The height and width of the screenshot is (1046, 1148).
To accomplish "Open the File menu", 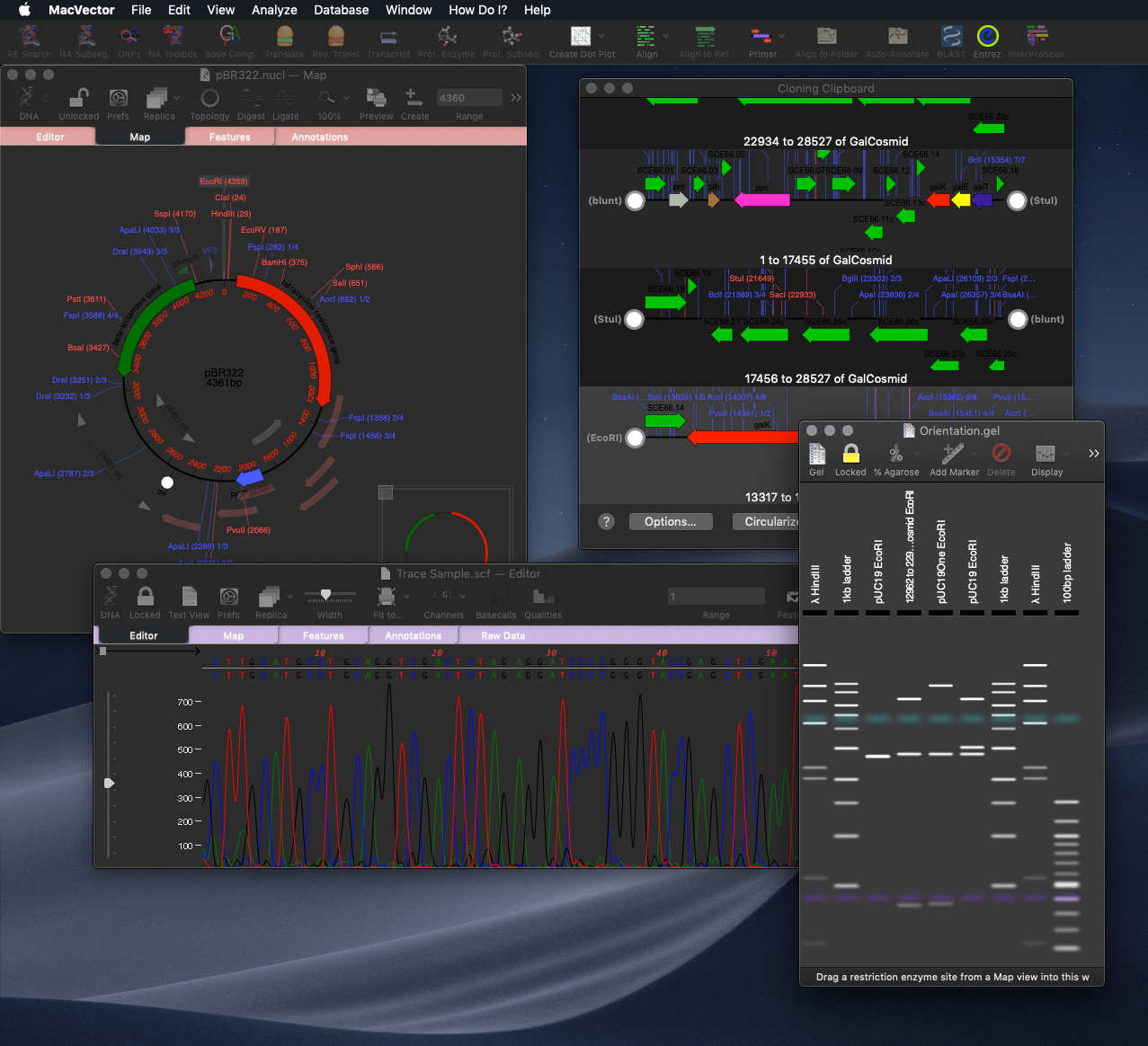I will tap(141, 10).
